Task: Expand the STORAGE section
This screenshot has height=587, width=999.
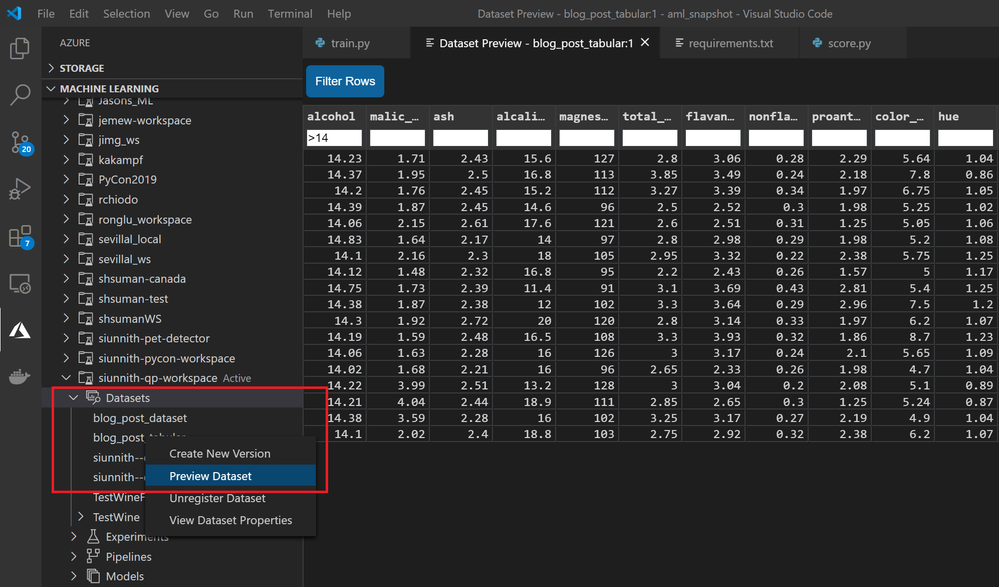Action: [x=52, y=68]
